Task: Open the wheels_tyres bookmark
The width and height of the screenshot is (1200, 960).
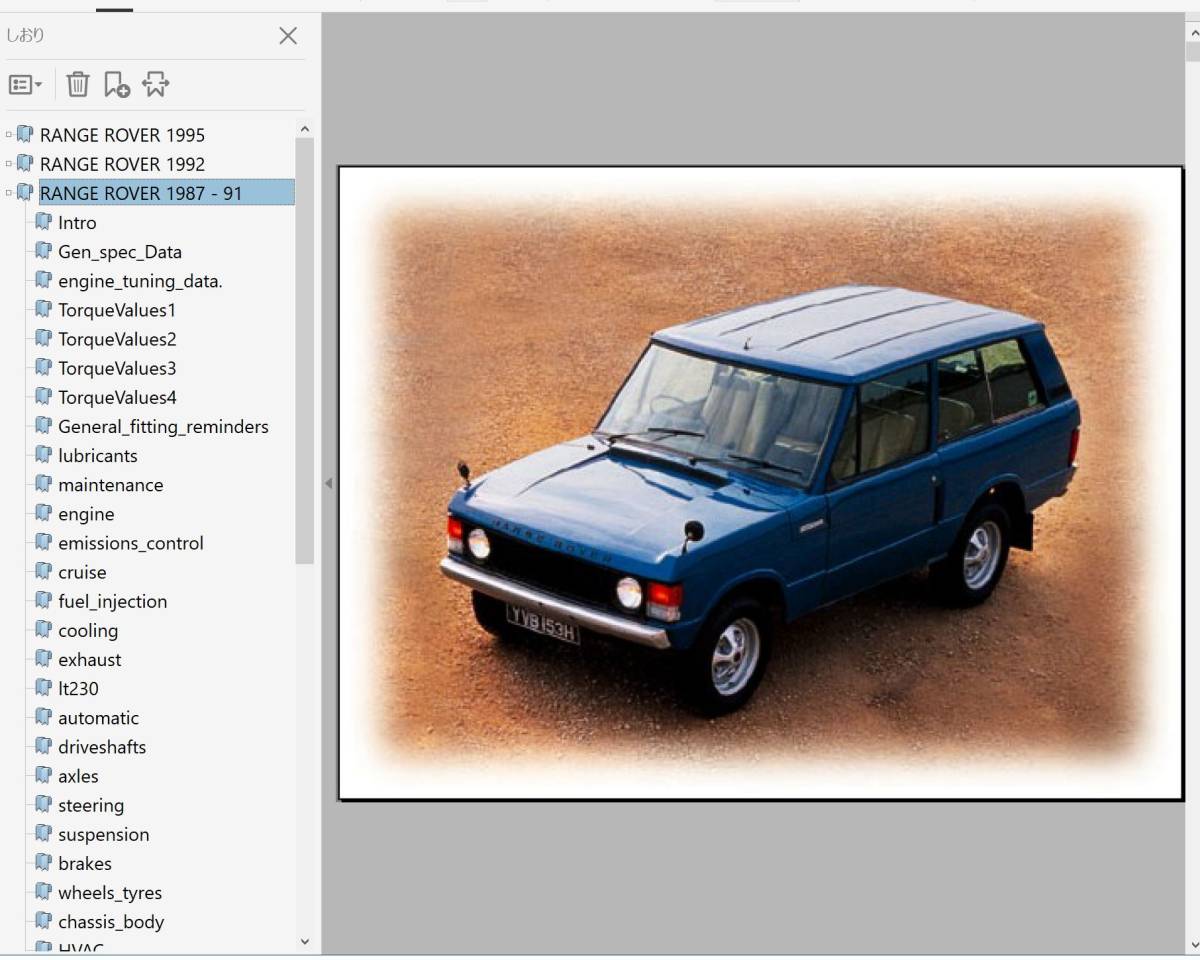Action: pyautogui.click(x=110, y=893)
